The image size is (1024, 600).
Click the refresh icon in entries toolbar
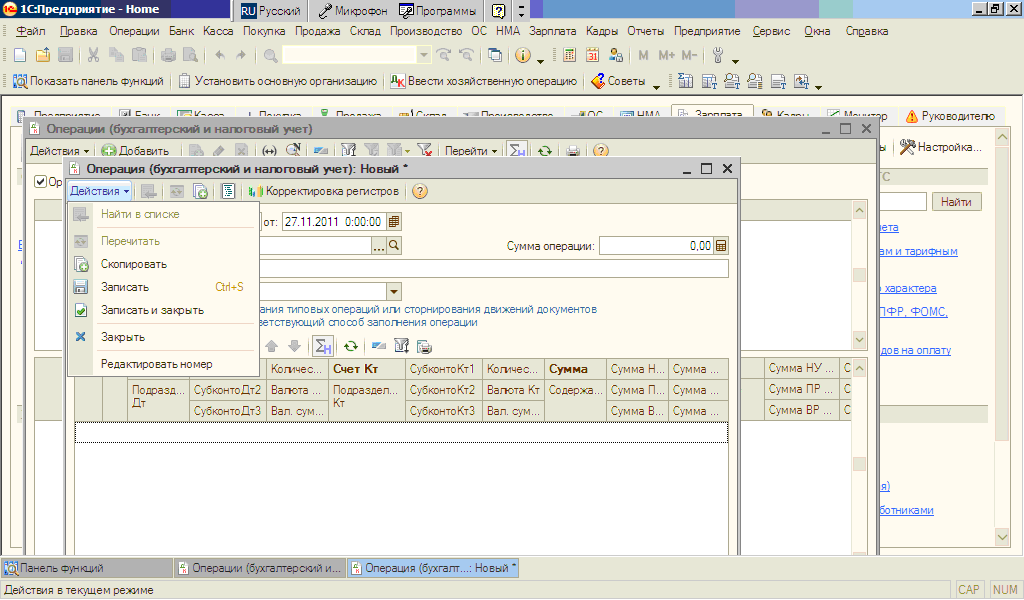pyautogui.click(x=351, y=347)
